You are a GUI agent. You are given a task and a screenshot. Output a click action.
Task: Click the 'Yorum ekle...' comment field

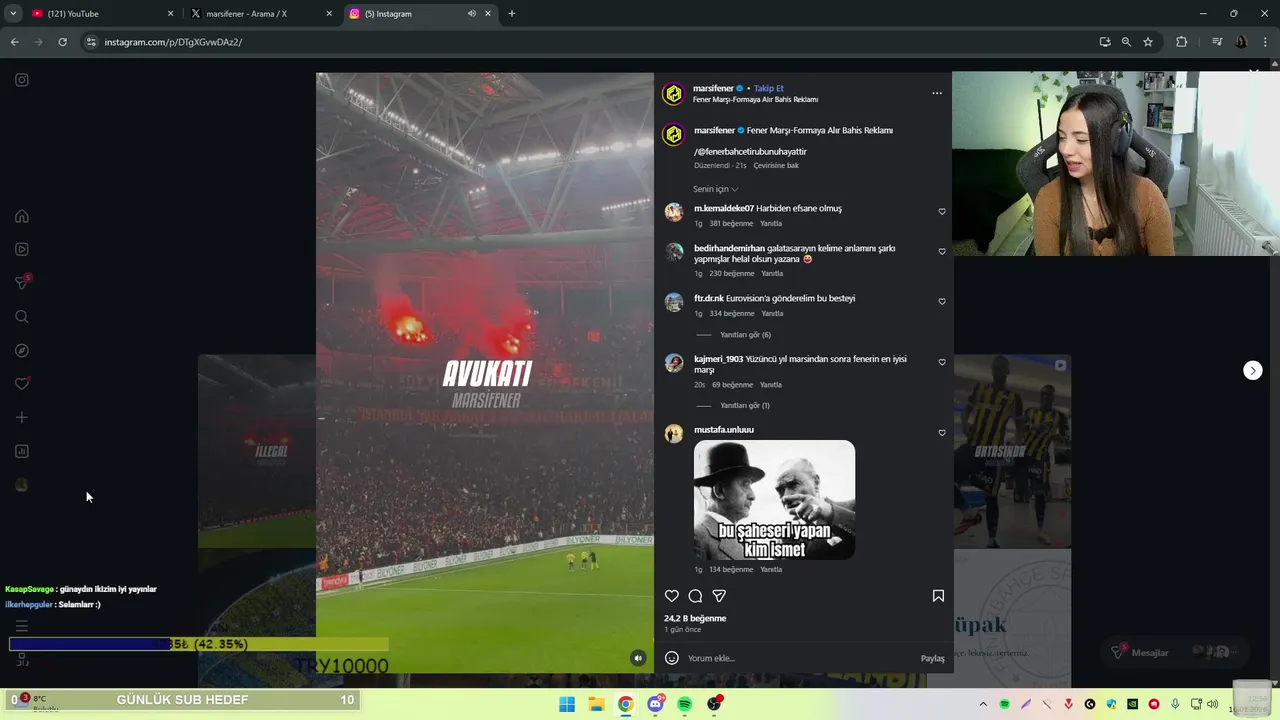[800, 658]
